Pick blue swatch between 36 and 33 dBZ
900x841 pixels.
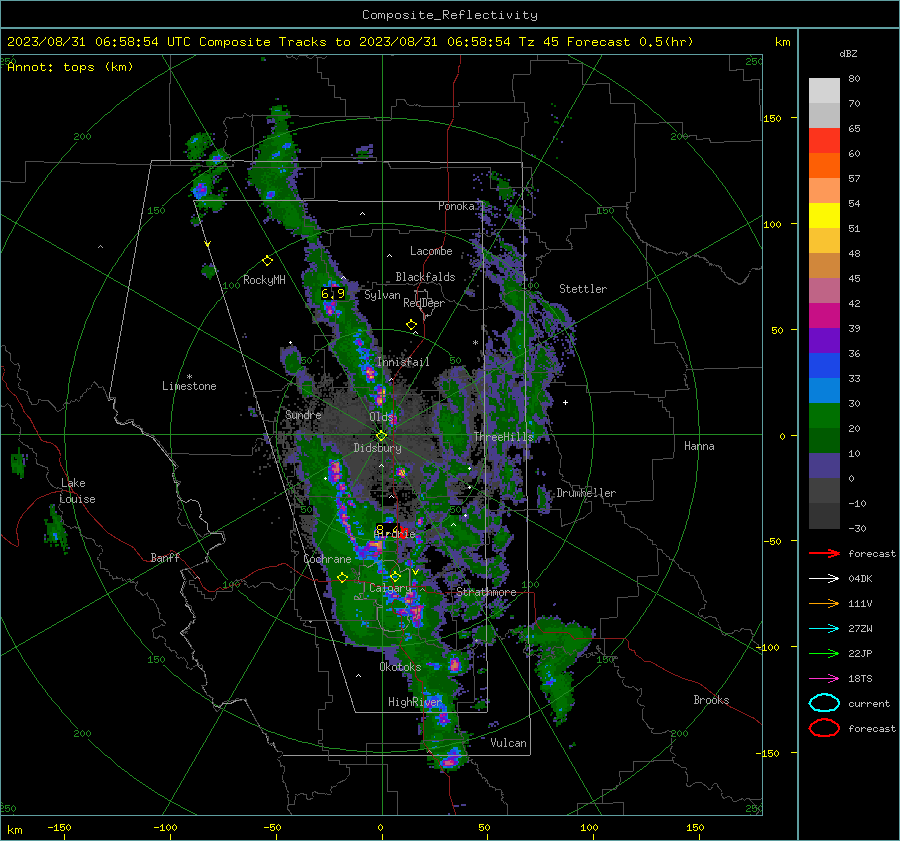coord(824,366)
